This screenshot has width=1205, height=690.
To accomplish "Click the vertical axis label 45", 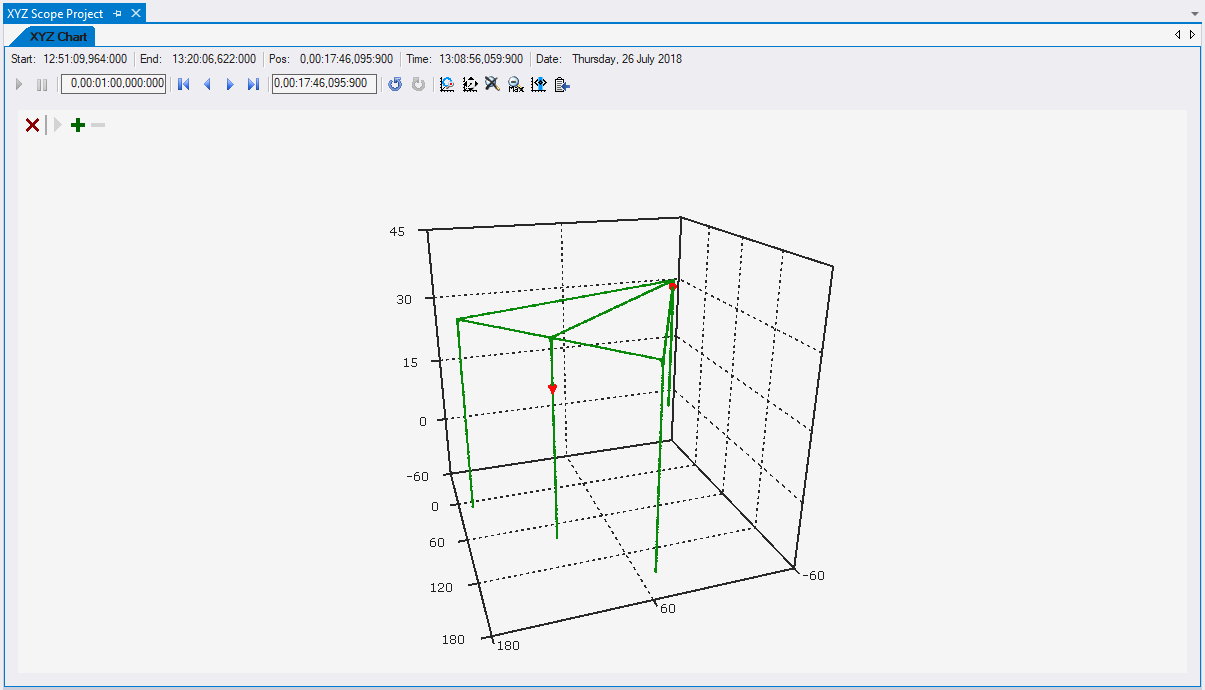I will [397, 232].
